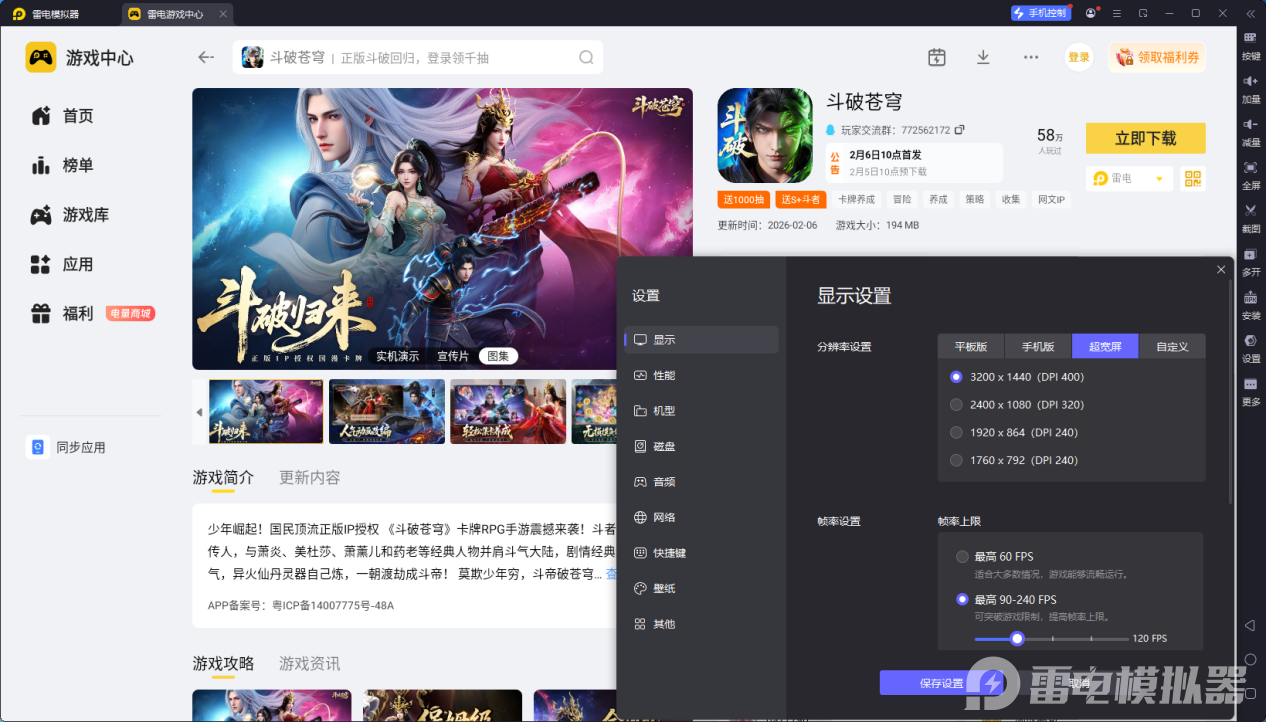This screenshot has width=1266, height=722.
Task: Open the calendar reservation icon in top bar
Action: click(x=936, y=57)
